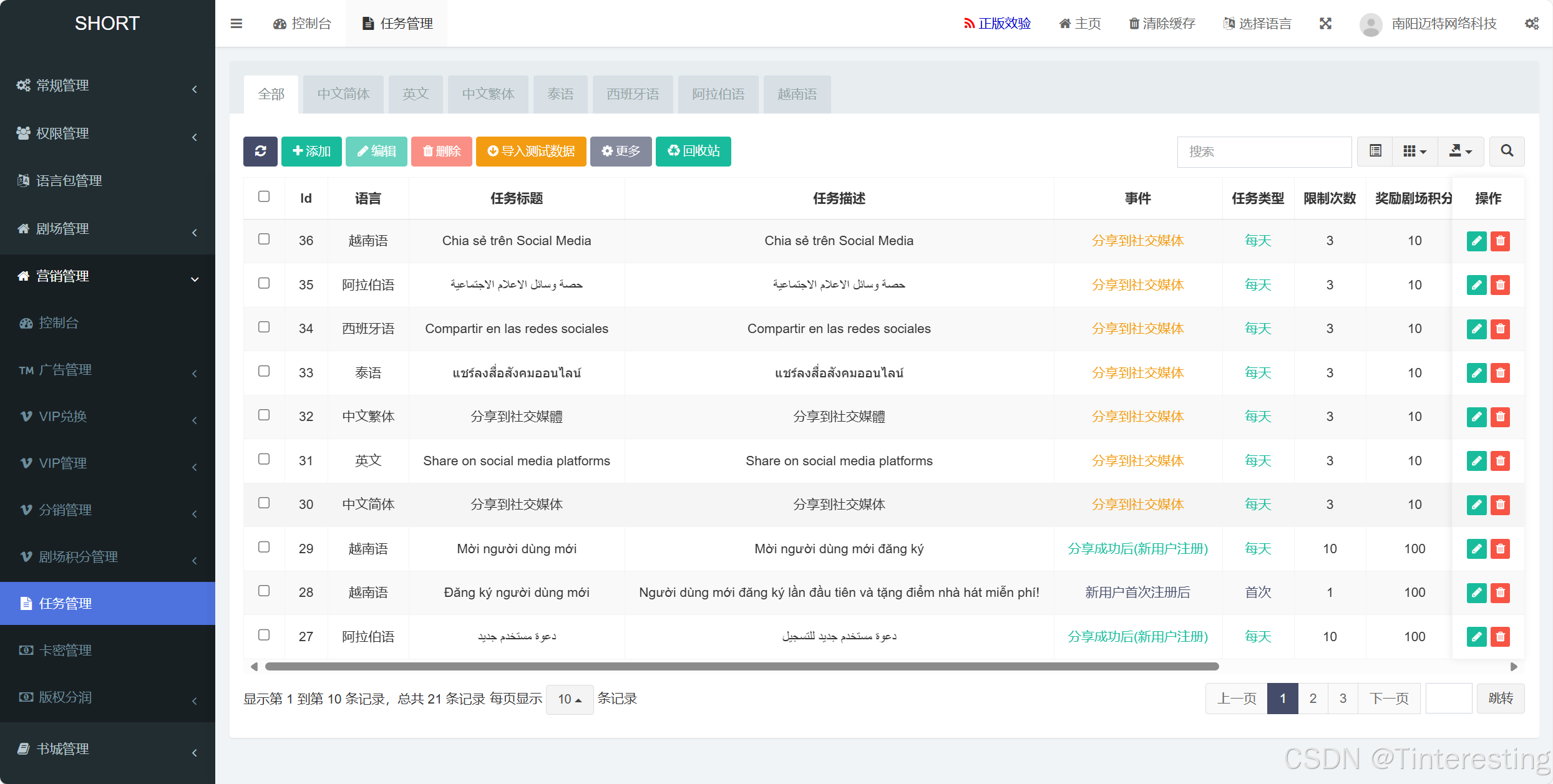The height and width of the screenshot is (784, 1553).
Task: Go to pagination page 2
Action: [1313, 699]
